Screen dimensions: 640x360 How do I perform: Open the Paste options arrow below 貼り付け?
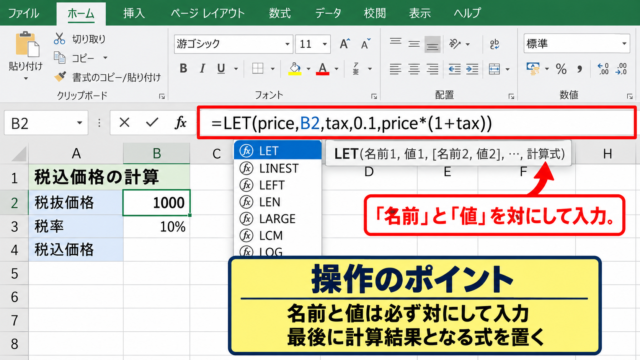pyautogui.click(x=26, y=78)
